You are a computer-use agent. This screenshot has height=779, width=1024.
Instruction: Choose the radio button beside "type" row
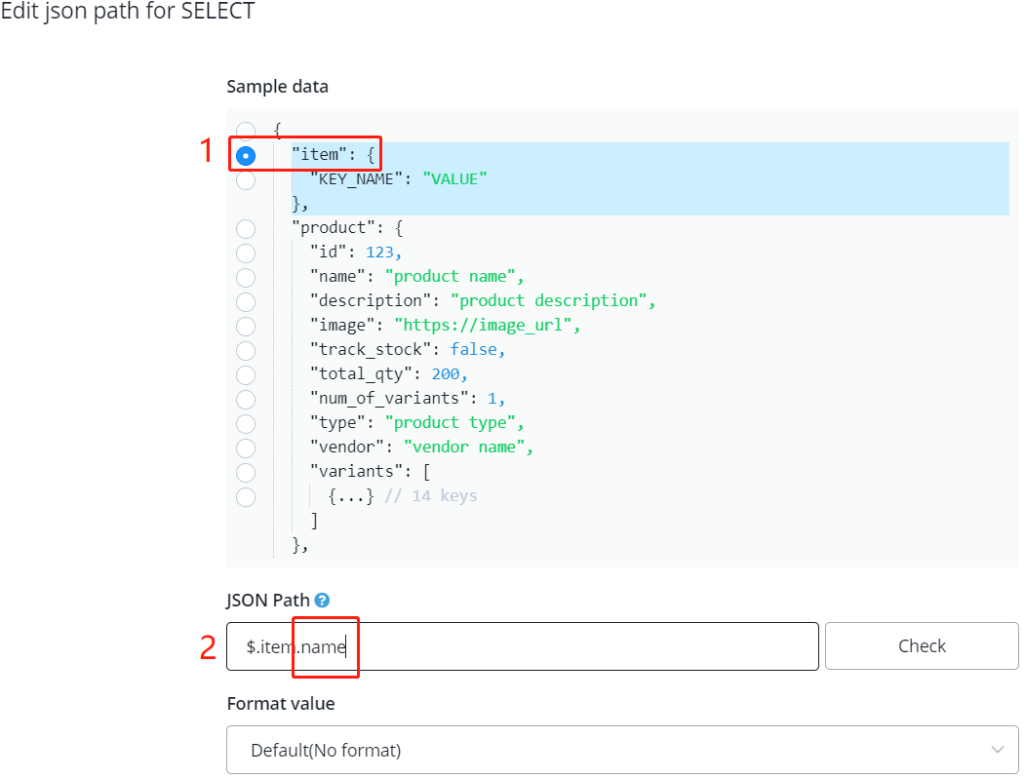point(246,423)
